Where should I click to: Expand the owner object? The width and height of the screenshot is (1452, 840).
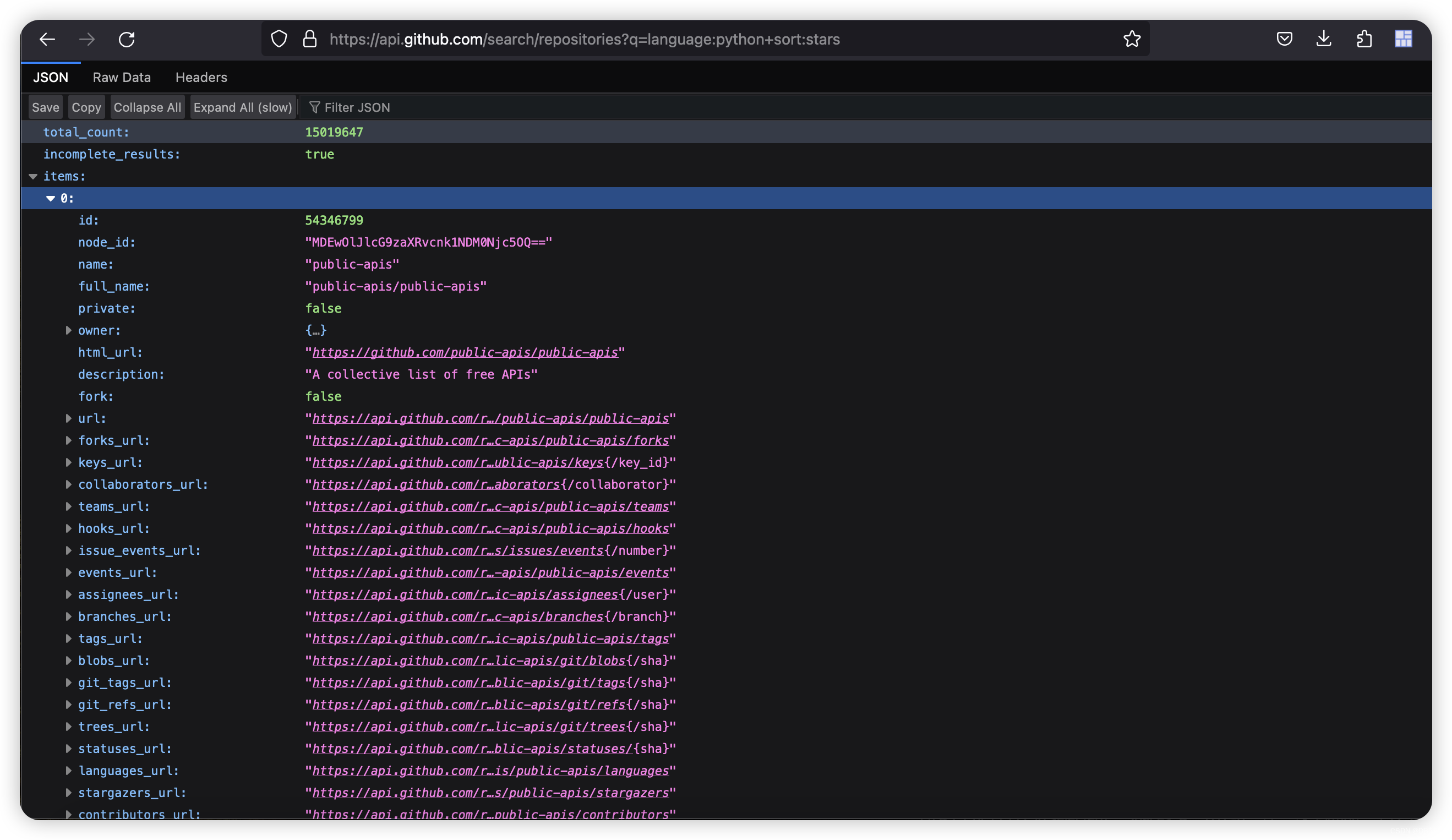[x=69, y=330]
